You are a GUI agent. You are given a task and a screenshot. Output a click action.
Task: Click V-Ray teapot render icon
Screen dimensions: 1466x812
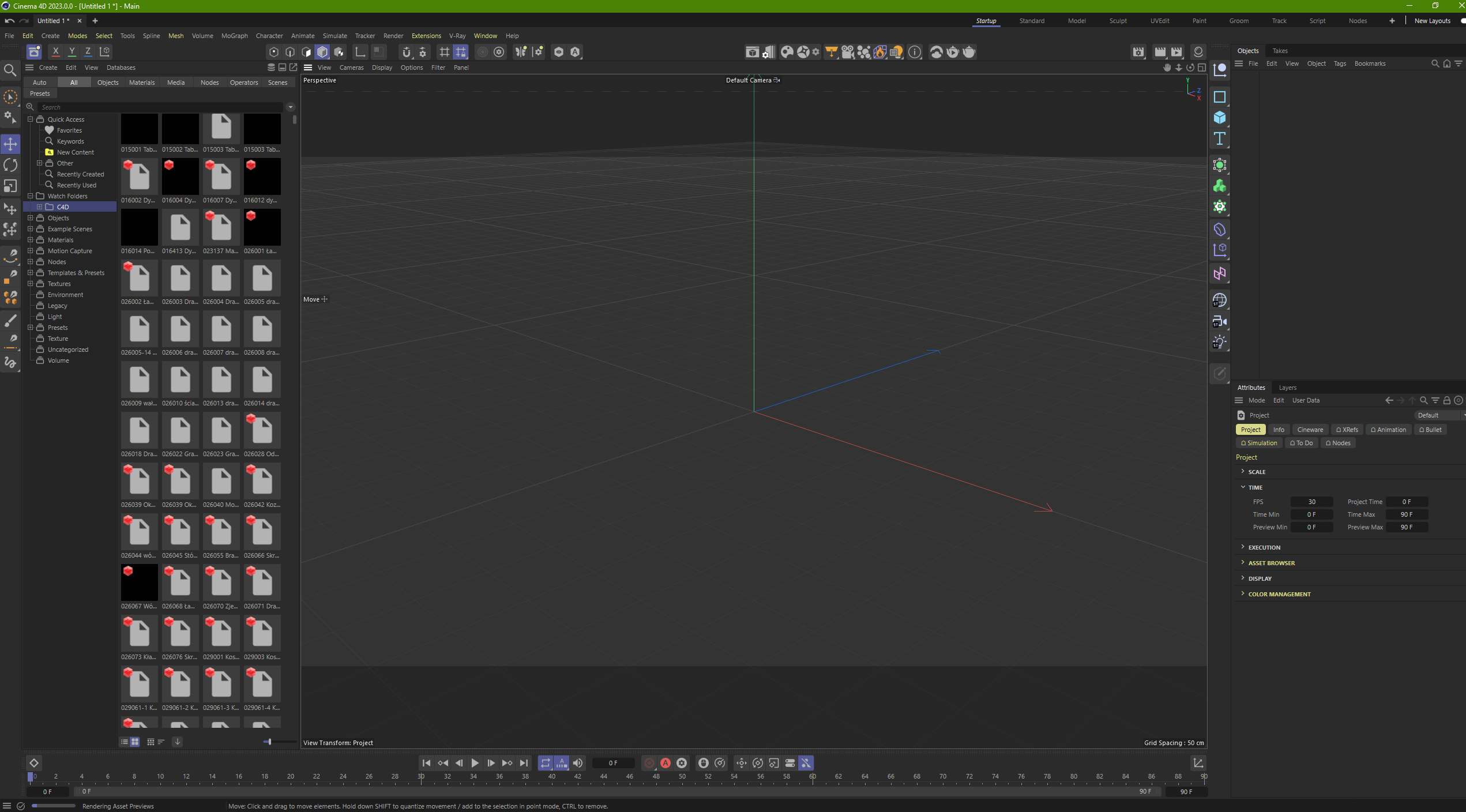[969, 52]
